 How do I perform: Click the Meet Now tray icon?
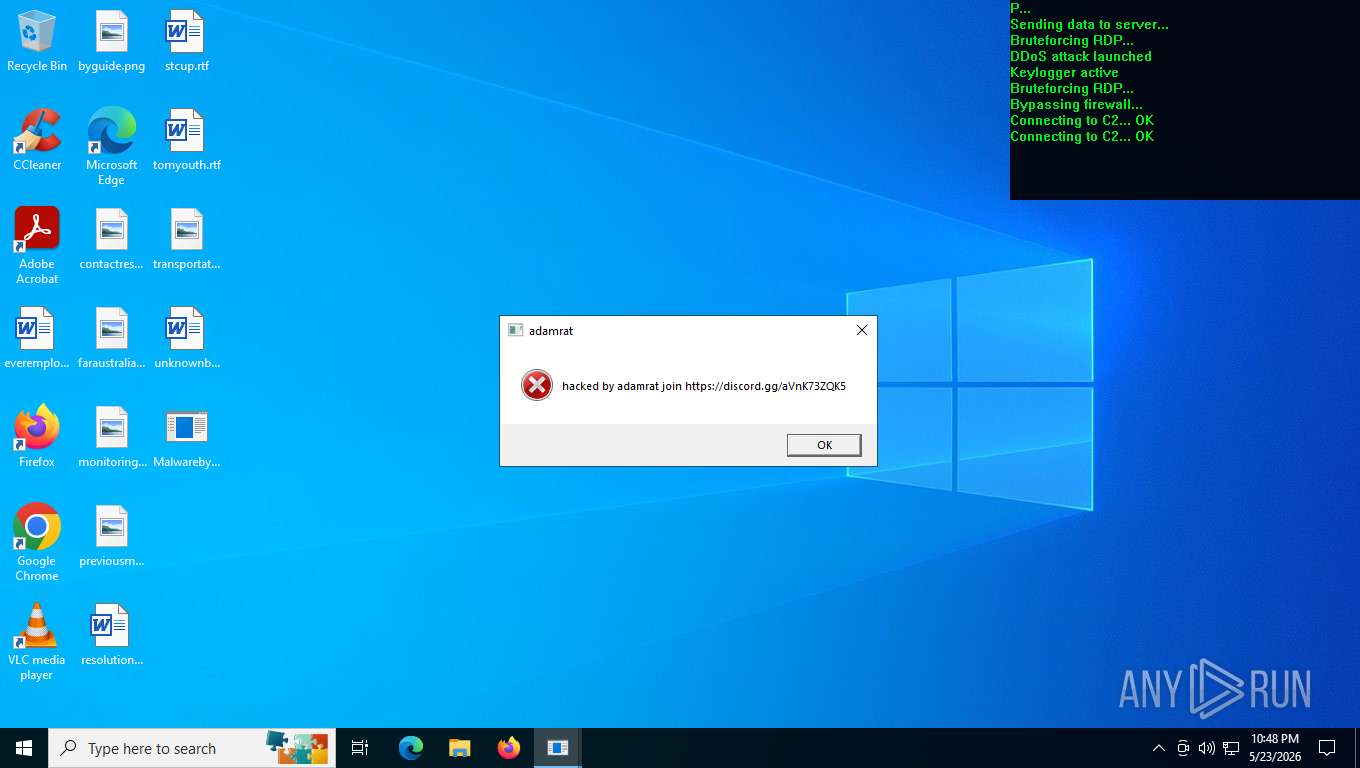1183,748
